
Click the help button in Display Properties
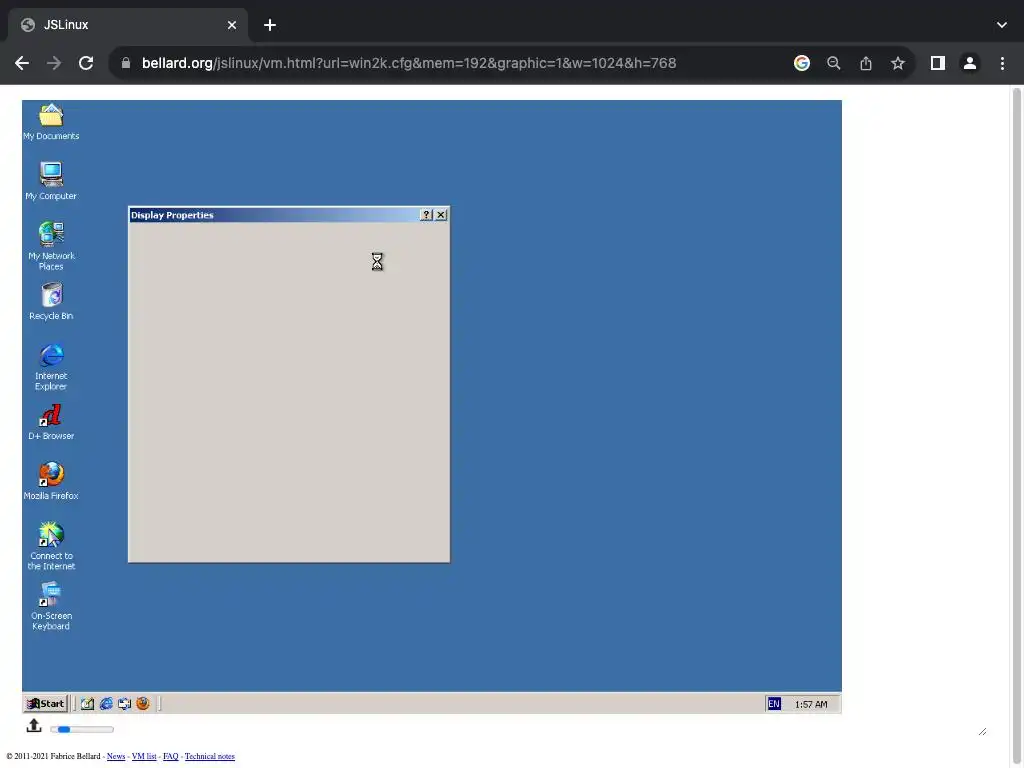tap(426, 215)
